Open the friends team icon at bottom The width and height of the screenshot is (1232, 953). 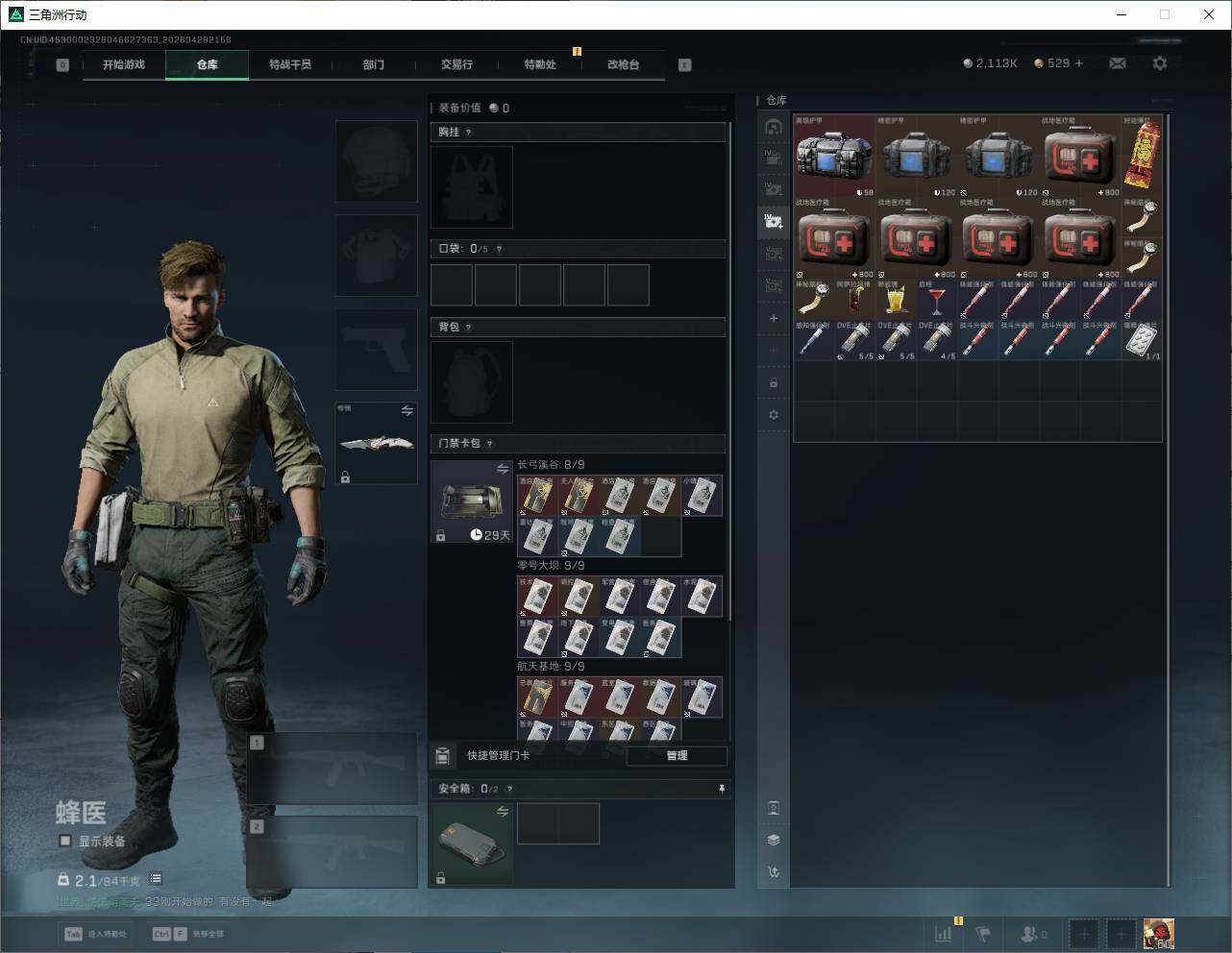(1033, 934)
